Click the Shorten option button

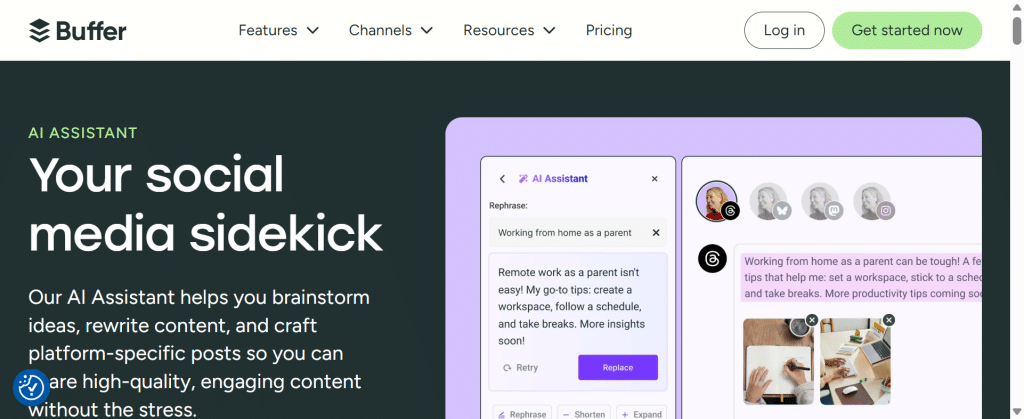(584, 414)
